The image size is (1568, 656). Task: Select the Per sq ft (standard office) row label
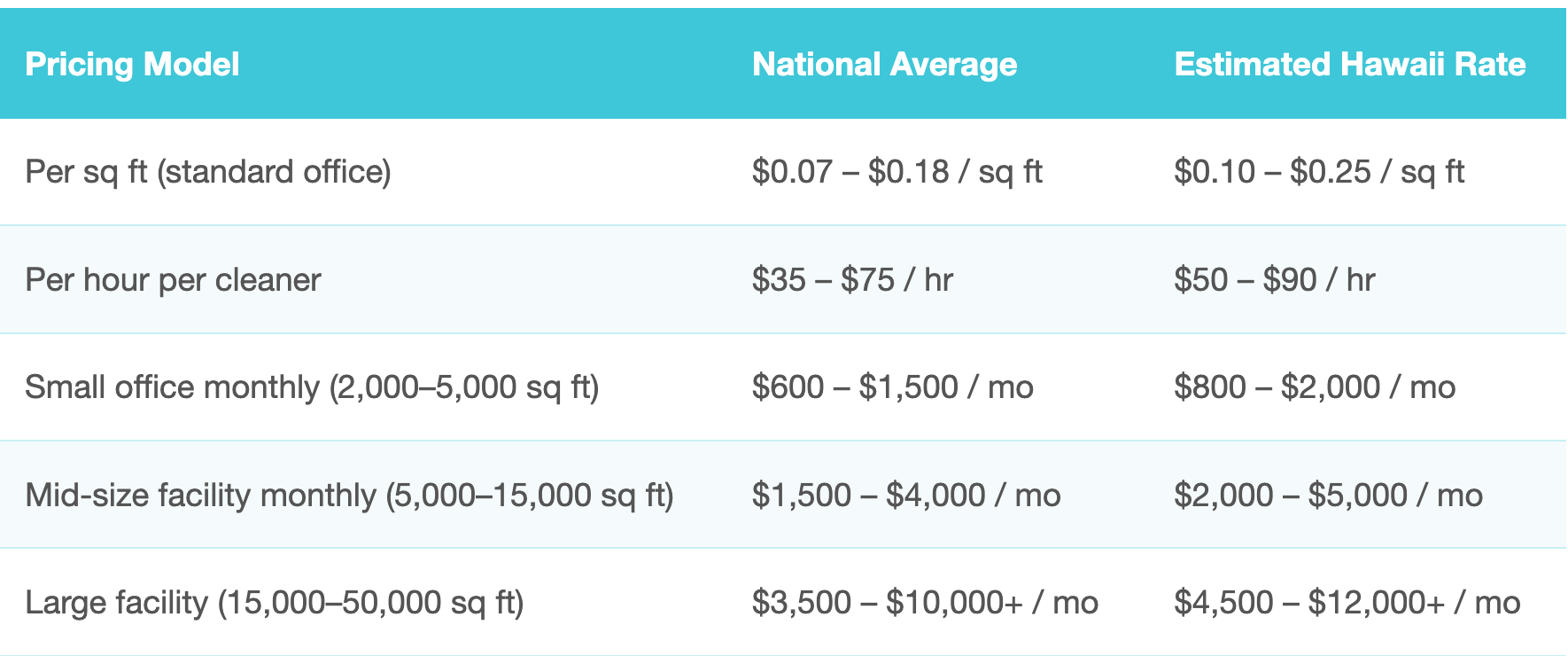click(208, 172)
